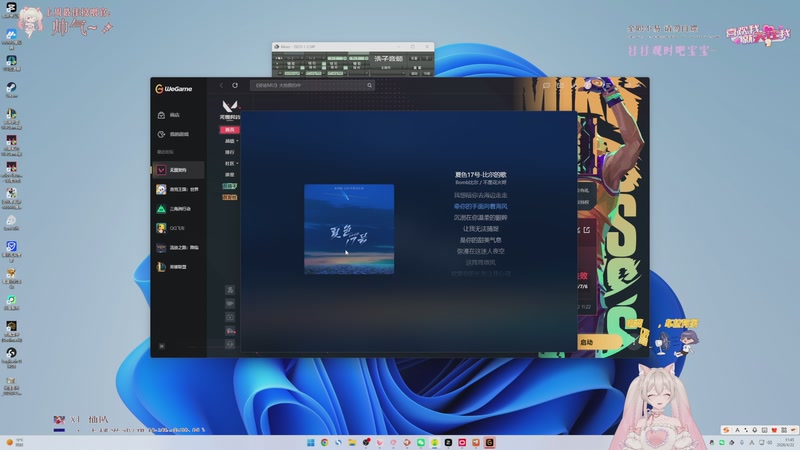This screenshot has height=450, width=800.
Task: Click lyric line 是你的甜美气息
Action: click(481, 240)
